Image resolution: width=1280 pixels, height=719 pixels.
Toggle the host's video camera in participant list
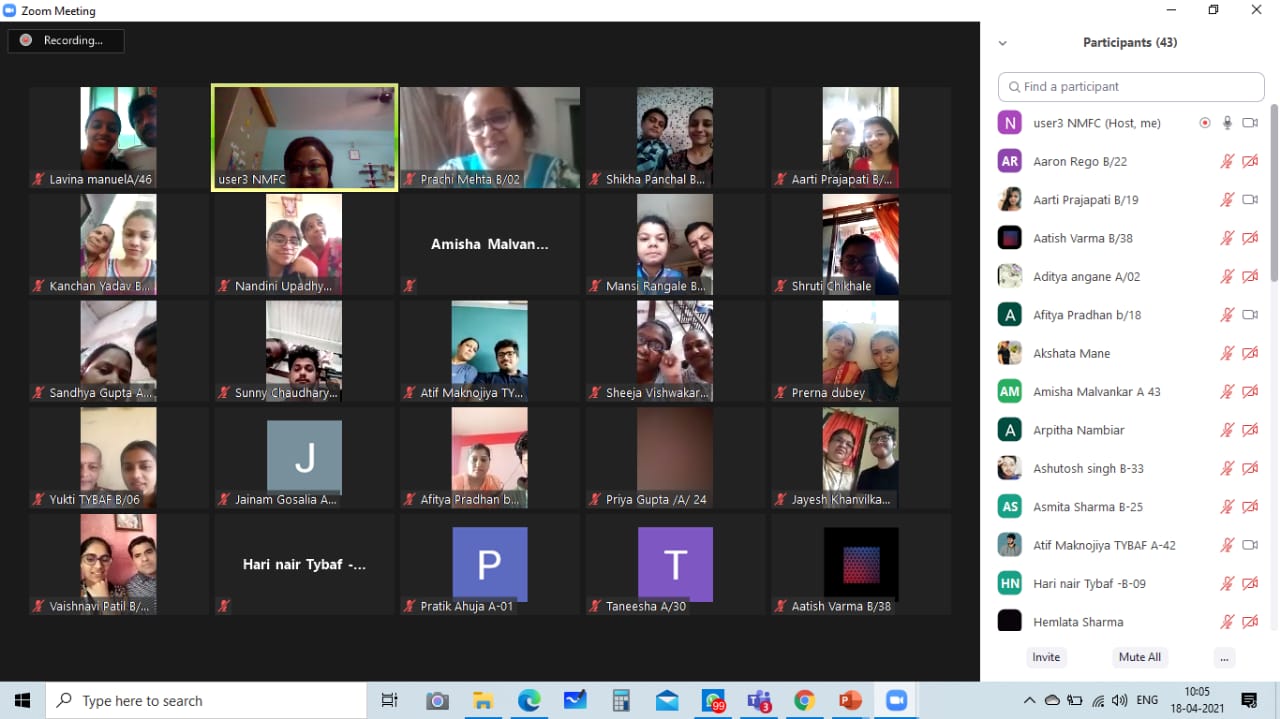(x=1249, y=123)
